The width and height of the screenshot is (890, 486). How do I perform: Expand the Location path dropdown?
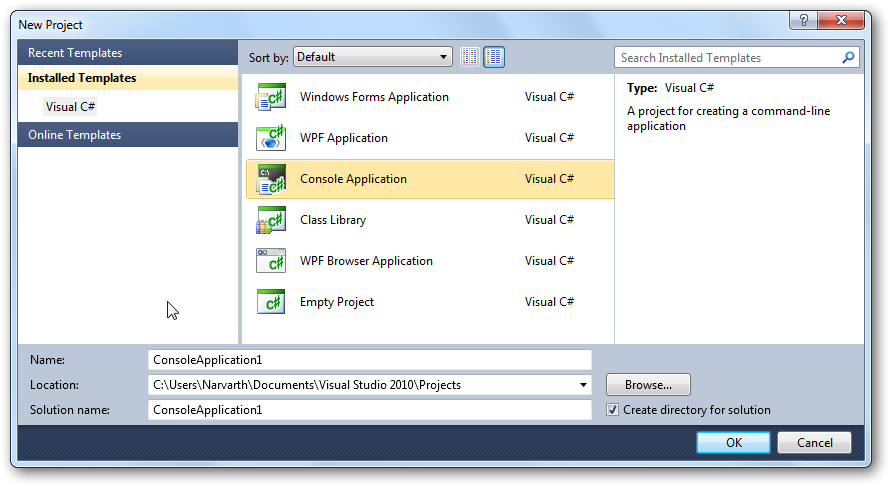click(583, 385)
